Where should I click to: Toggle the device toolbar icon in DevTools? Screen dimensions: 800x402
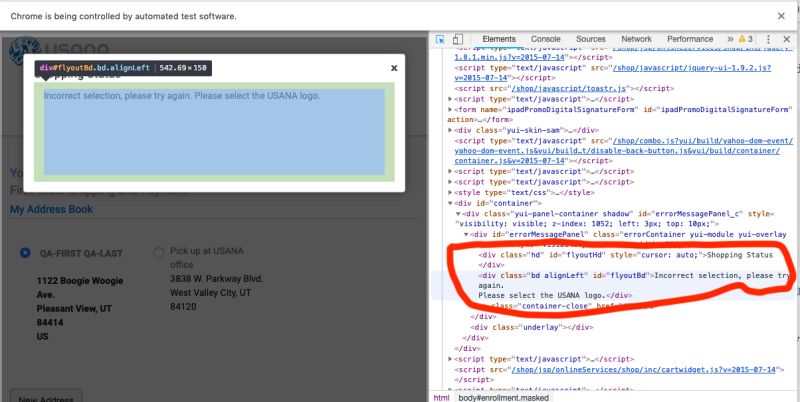coord(458,39)
